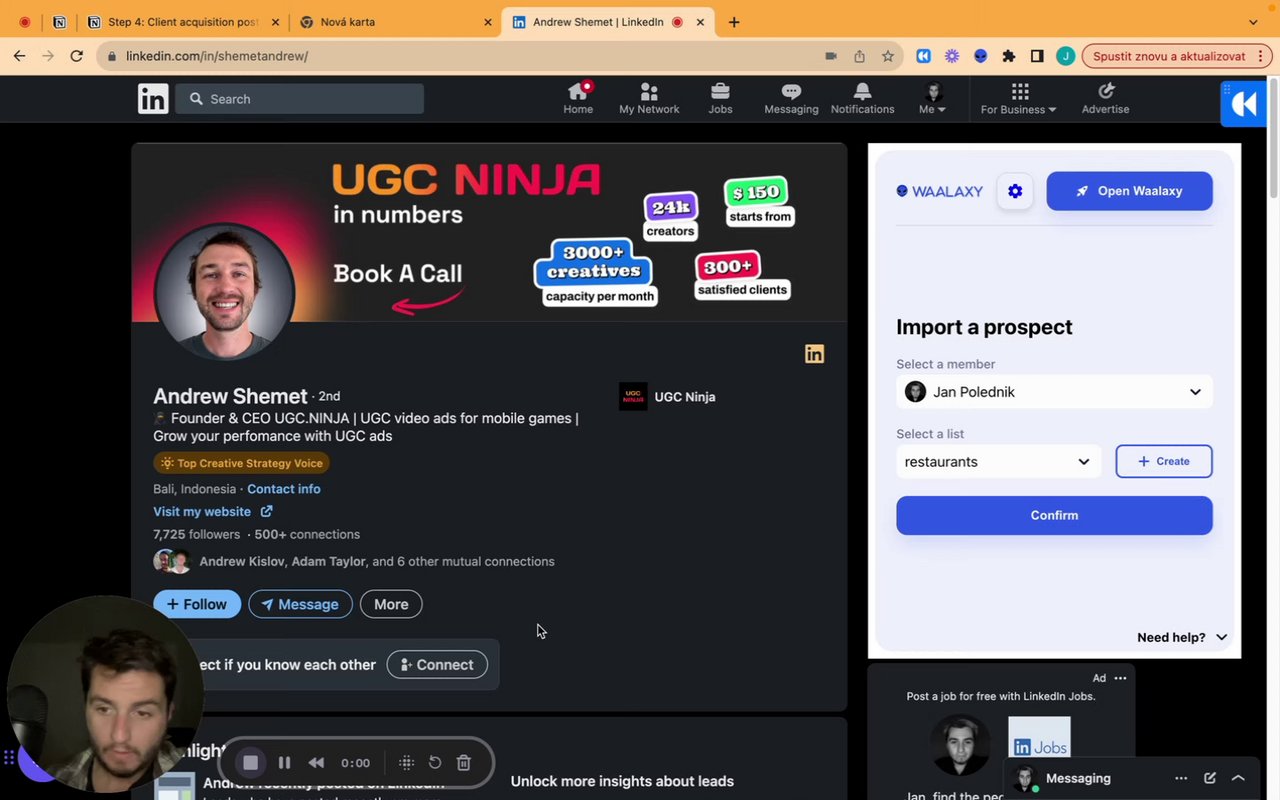Open Messaging in the top nav
This screenshot has width=1280, height=800.
tap(791, 98)
